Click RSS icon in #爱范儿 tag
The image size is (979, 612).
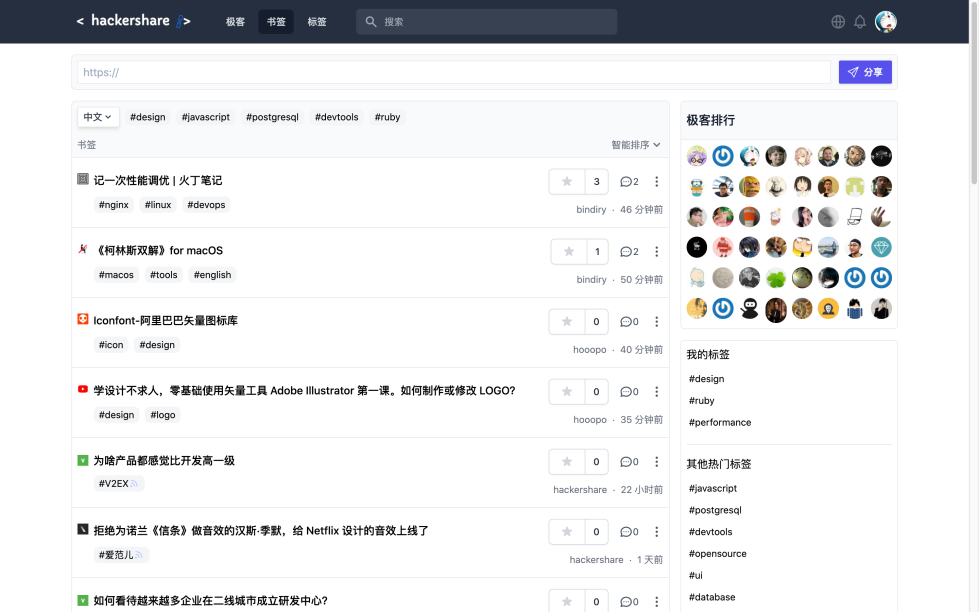click(x=139, y=555)
